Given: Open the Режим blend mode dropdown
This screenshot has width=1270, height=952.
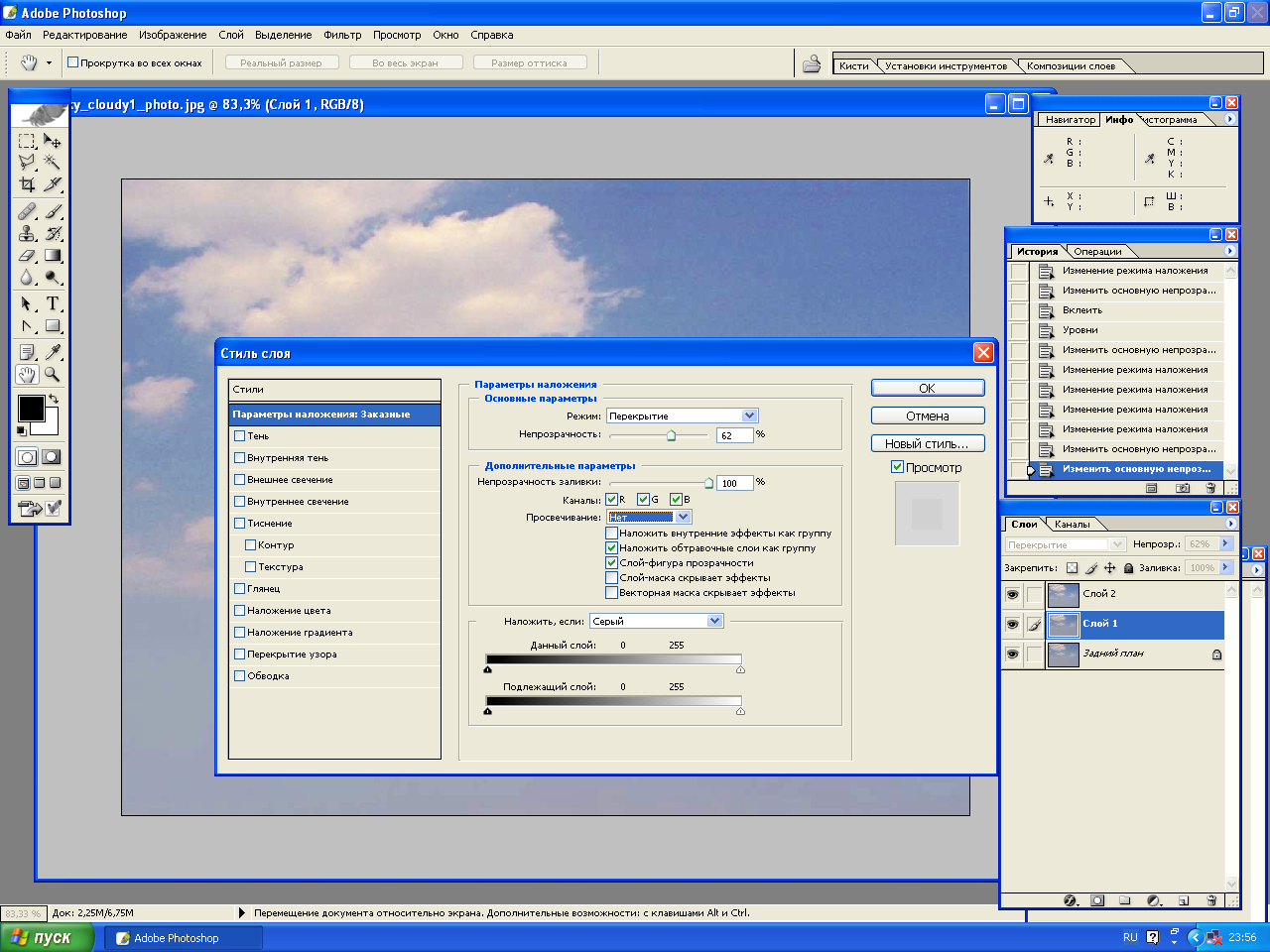Looking at the screenshot, I should pos(749,416).
